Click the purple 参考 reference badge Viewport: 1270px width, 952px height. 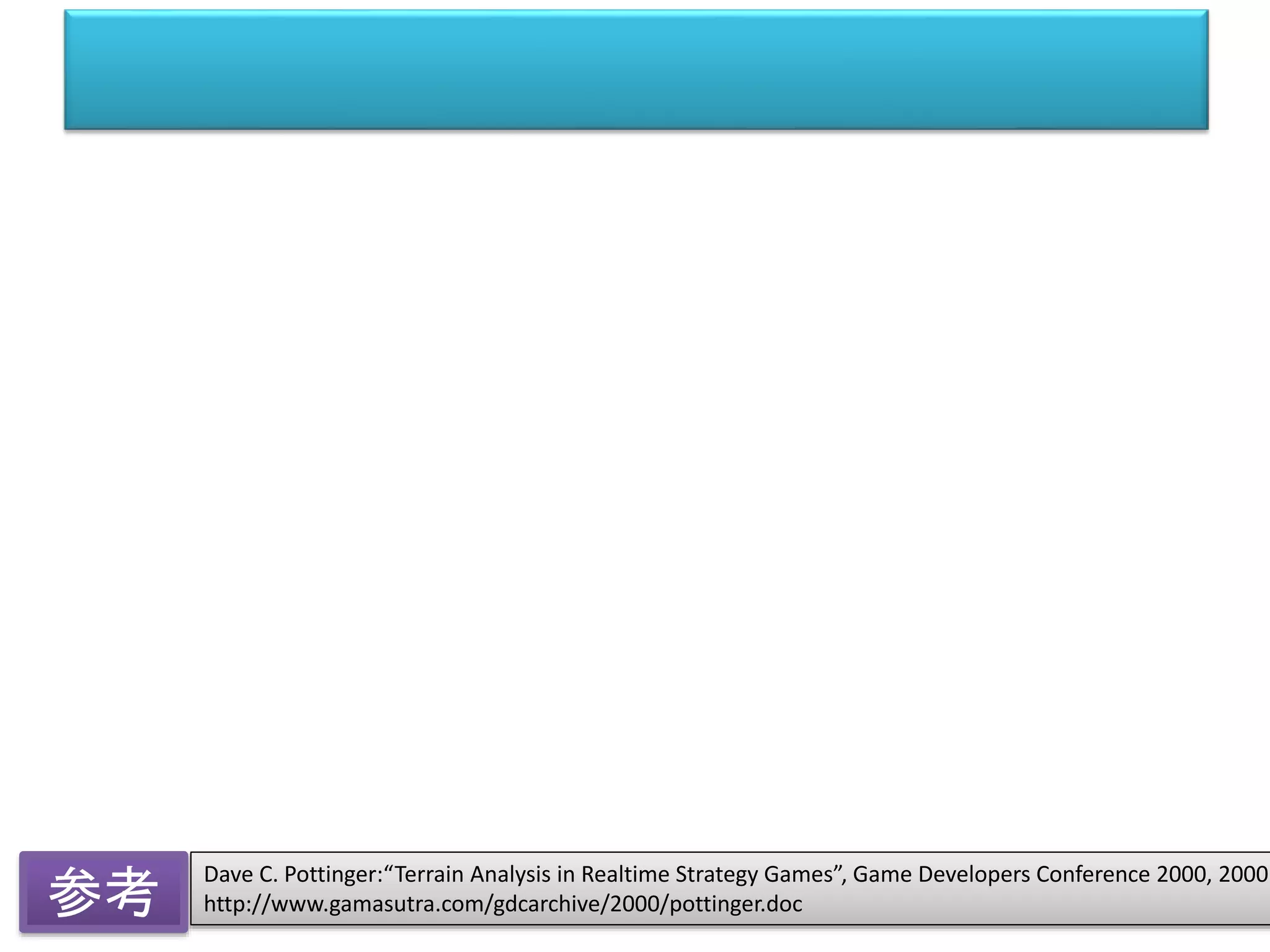[104, 892]
